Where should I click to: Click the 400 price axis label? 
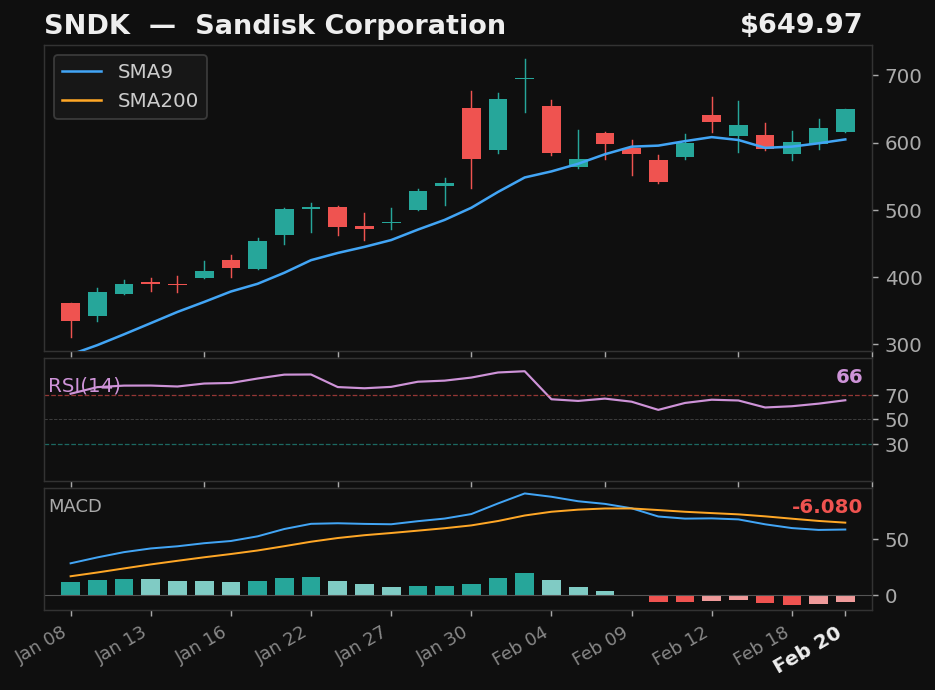point(903,278)
